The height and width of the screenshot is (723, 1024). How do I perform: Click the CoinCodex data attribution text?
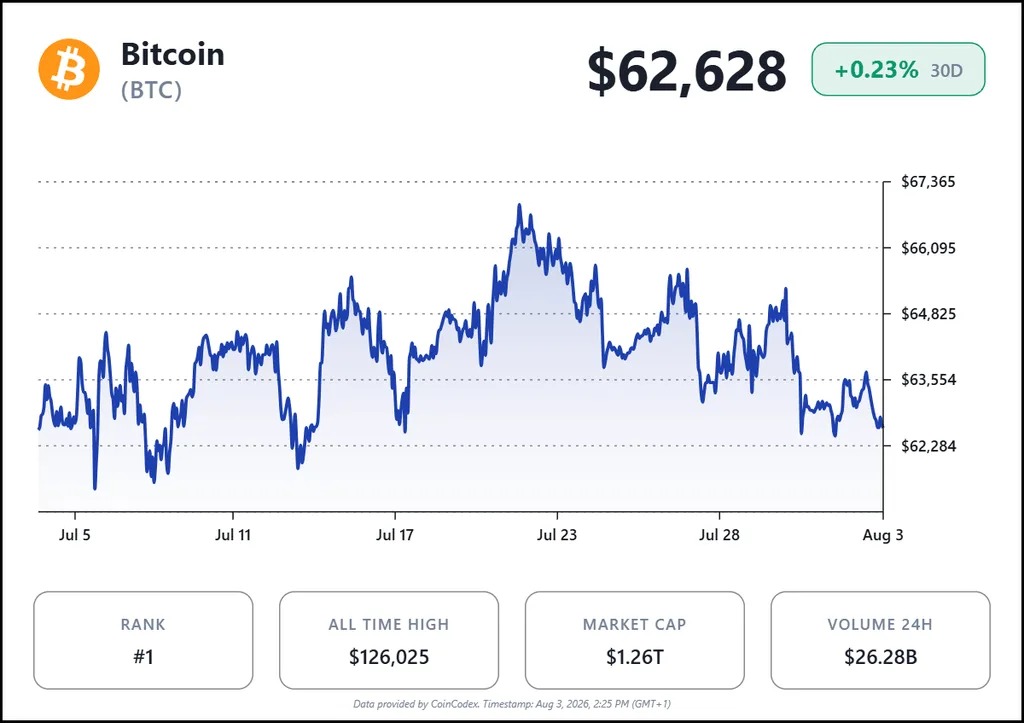point(512,704)
